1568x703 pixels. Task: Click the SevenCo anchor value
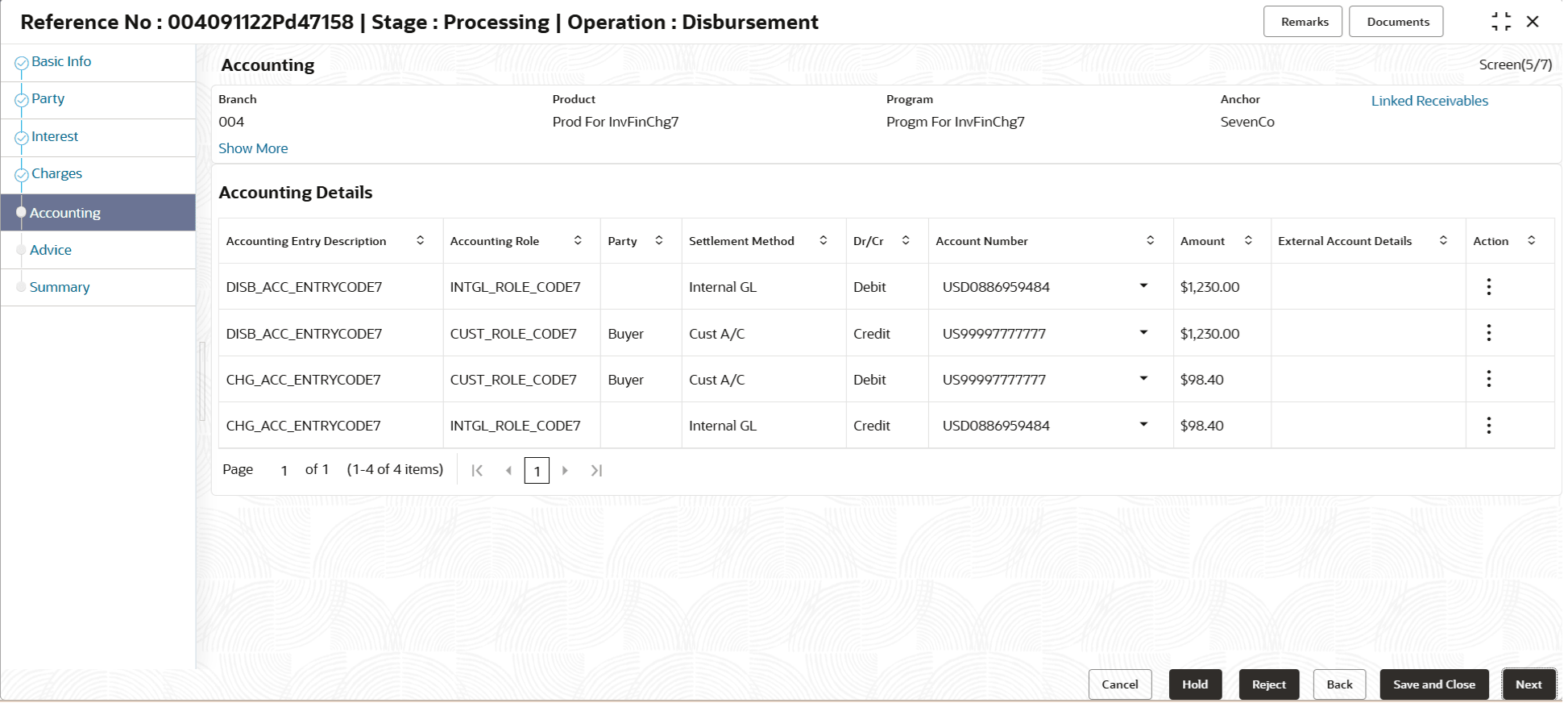click(x=1247, y=122)
